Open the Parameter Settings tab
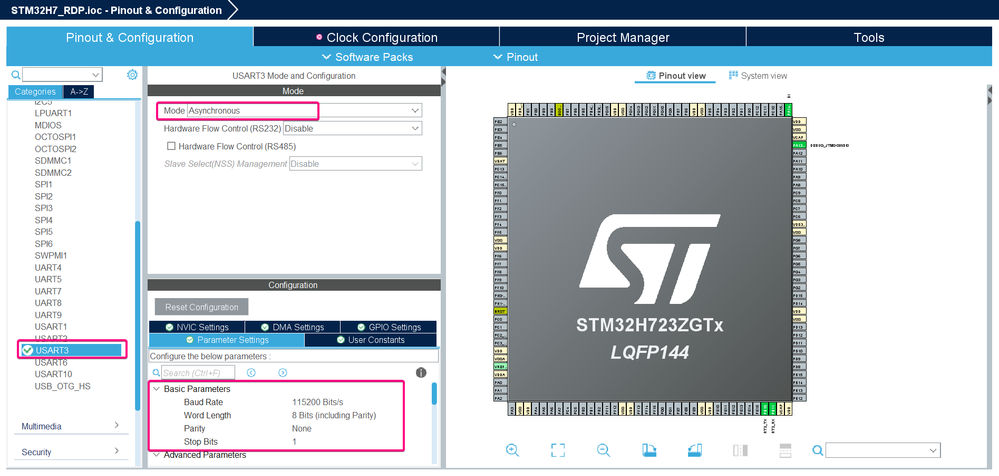 click(227, 340)
